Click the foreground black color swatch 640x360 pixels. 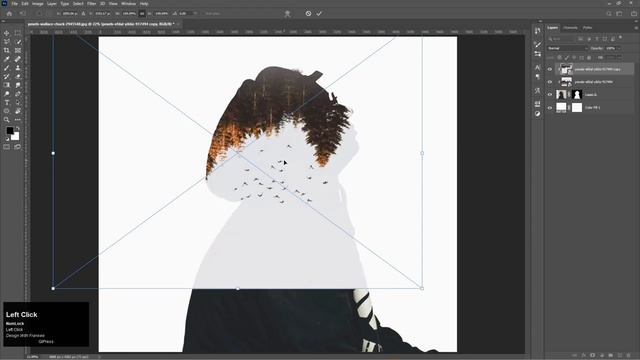click(9, 131)
